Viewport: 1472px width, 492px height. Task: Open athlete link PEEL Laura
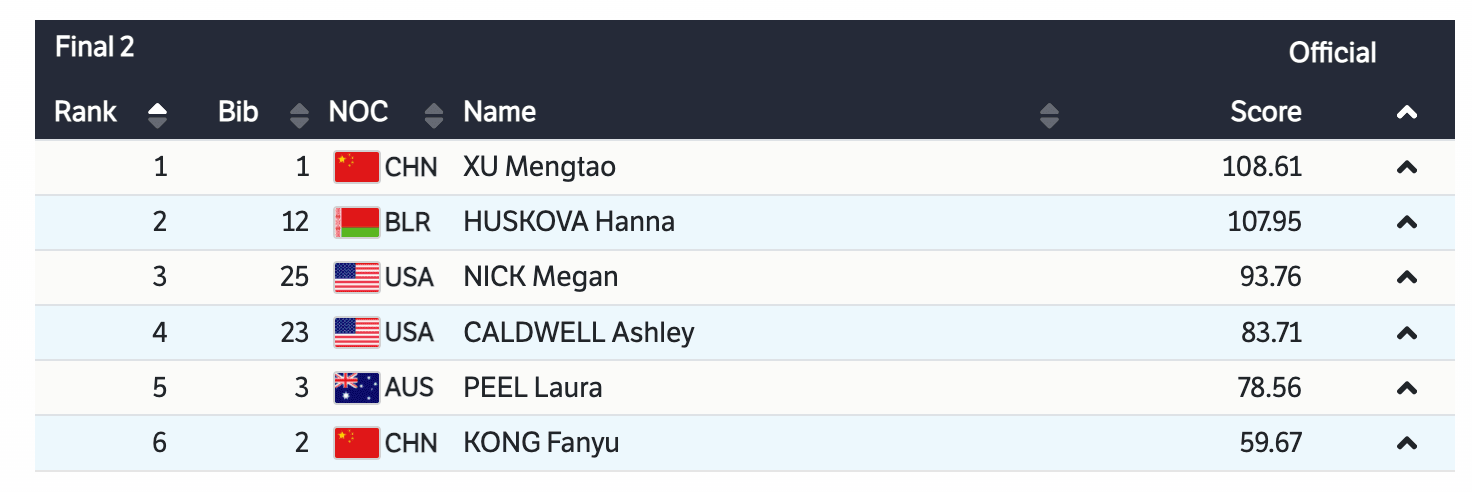[x=533, y=387]
